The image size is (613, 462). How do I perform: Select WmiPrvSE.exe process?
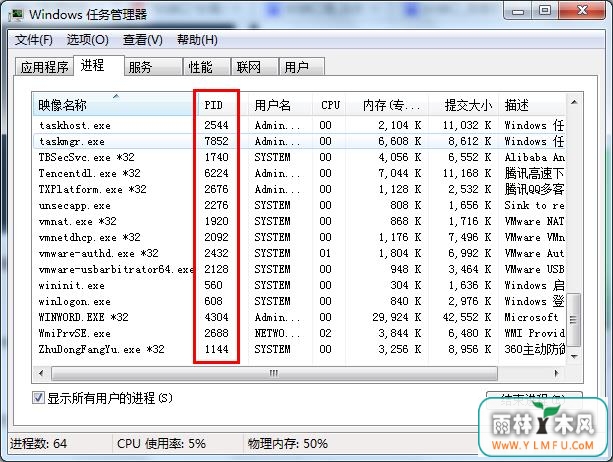299,333
